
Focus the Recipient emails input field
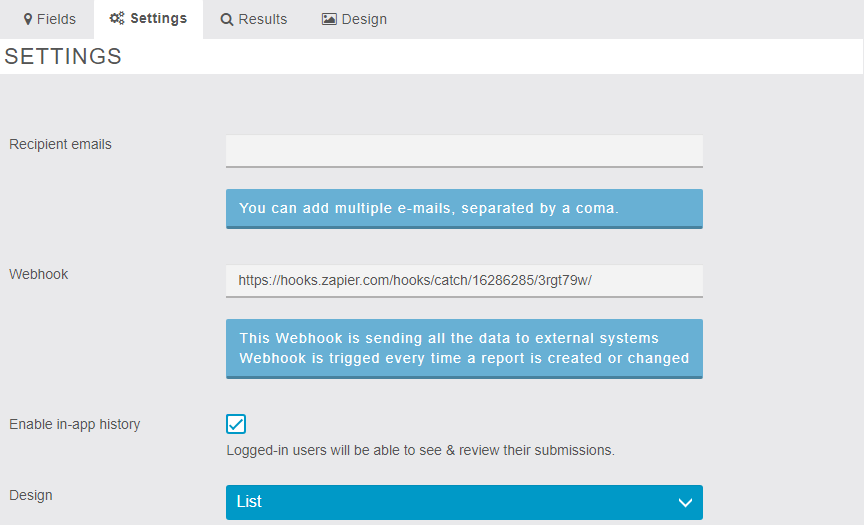tap(464, 150)
